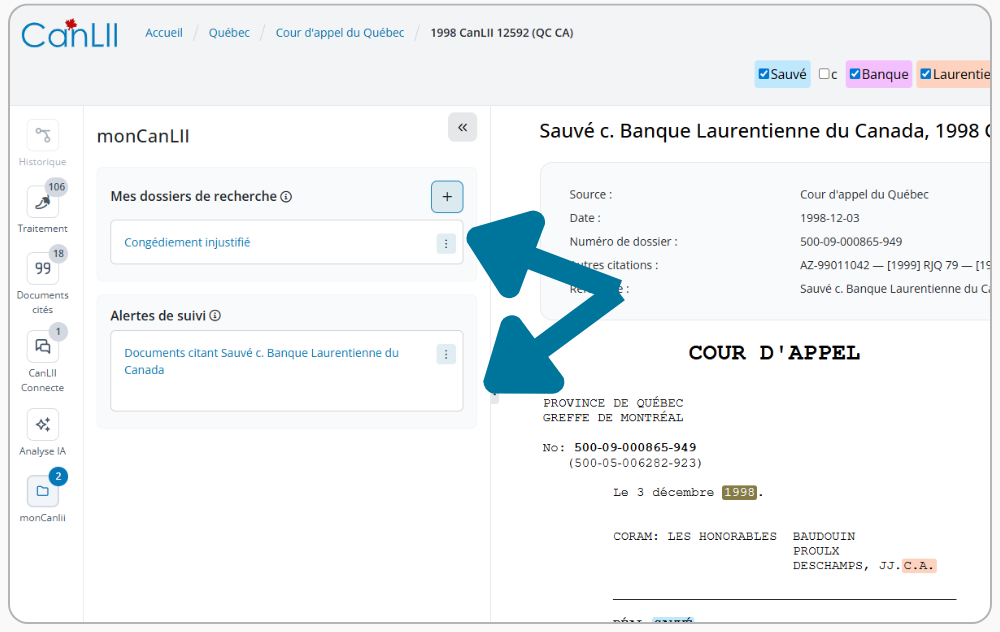Open options menu for the Sauvé alert
The height and width of the screenshot is (632, 1000).
click(x=446, y=354)
